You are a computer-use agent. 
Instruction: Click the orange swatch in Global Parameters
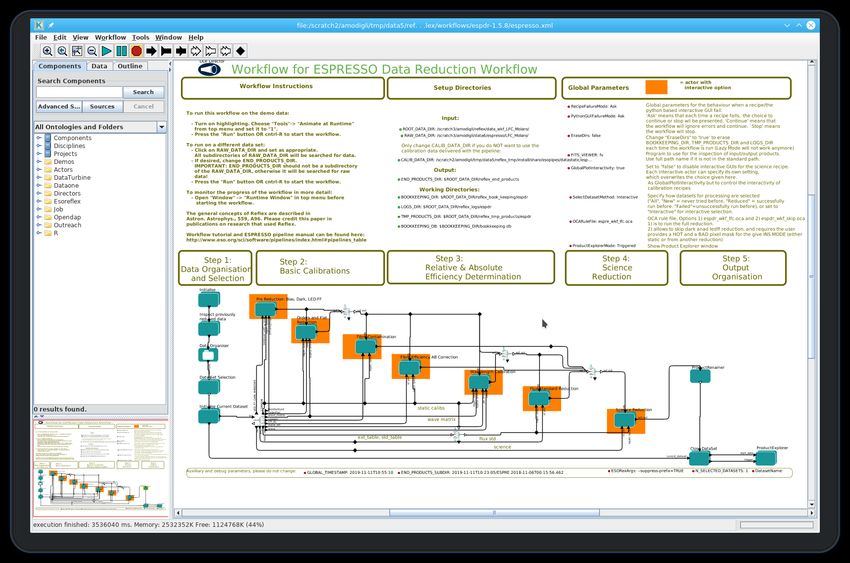[656, 87]
